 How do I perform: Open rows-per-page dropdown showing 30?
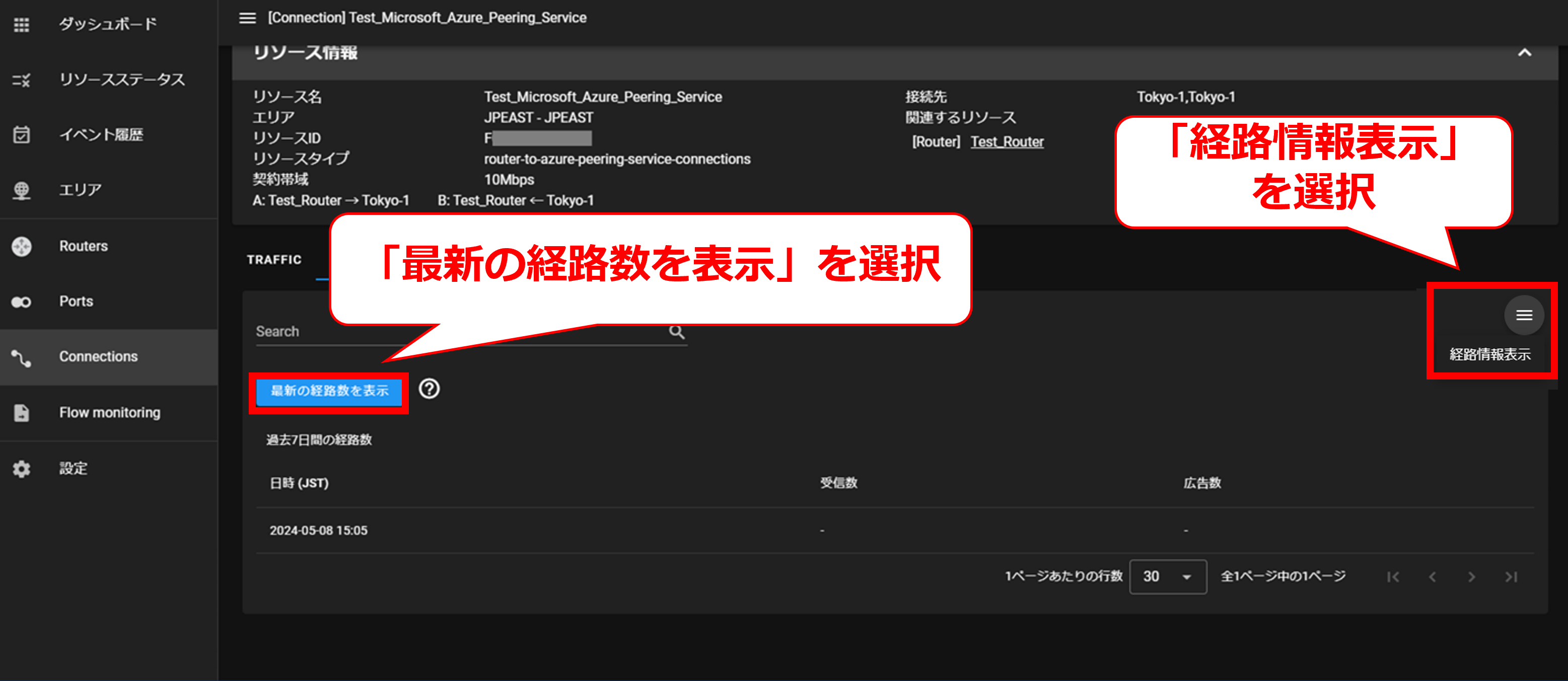pos(1167,576)
